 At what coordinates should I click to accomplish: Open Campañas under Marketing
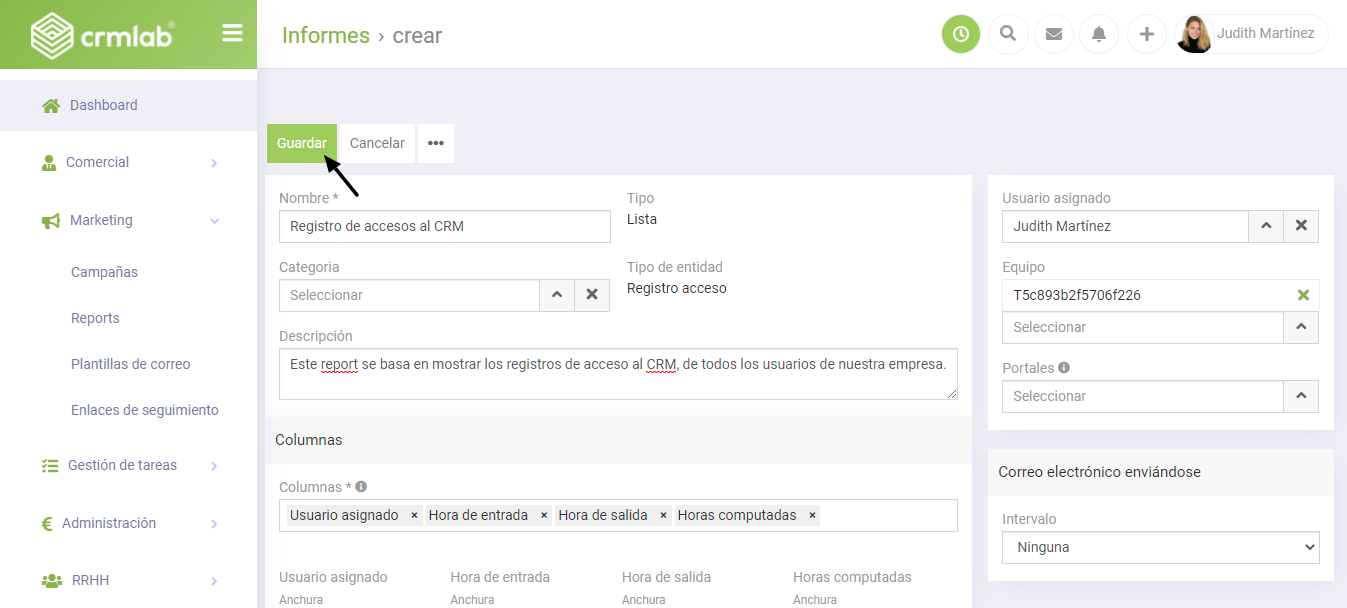pyautogui.click(x=104, y=272)
